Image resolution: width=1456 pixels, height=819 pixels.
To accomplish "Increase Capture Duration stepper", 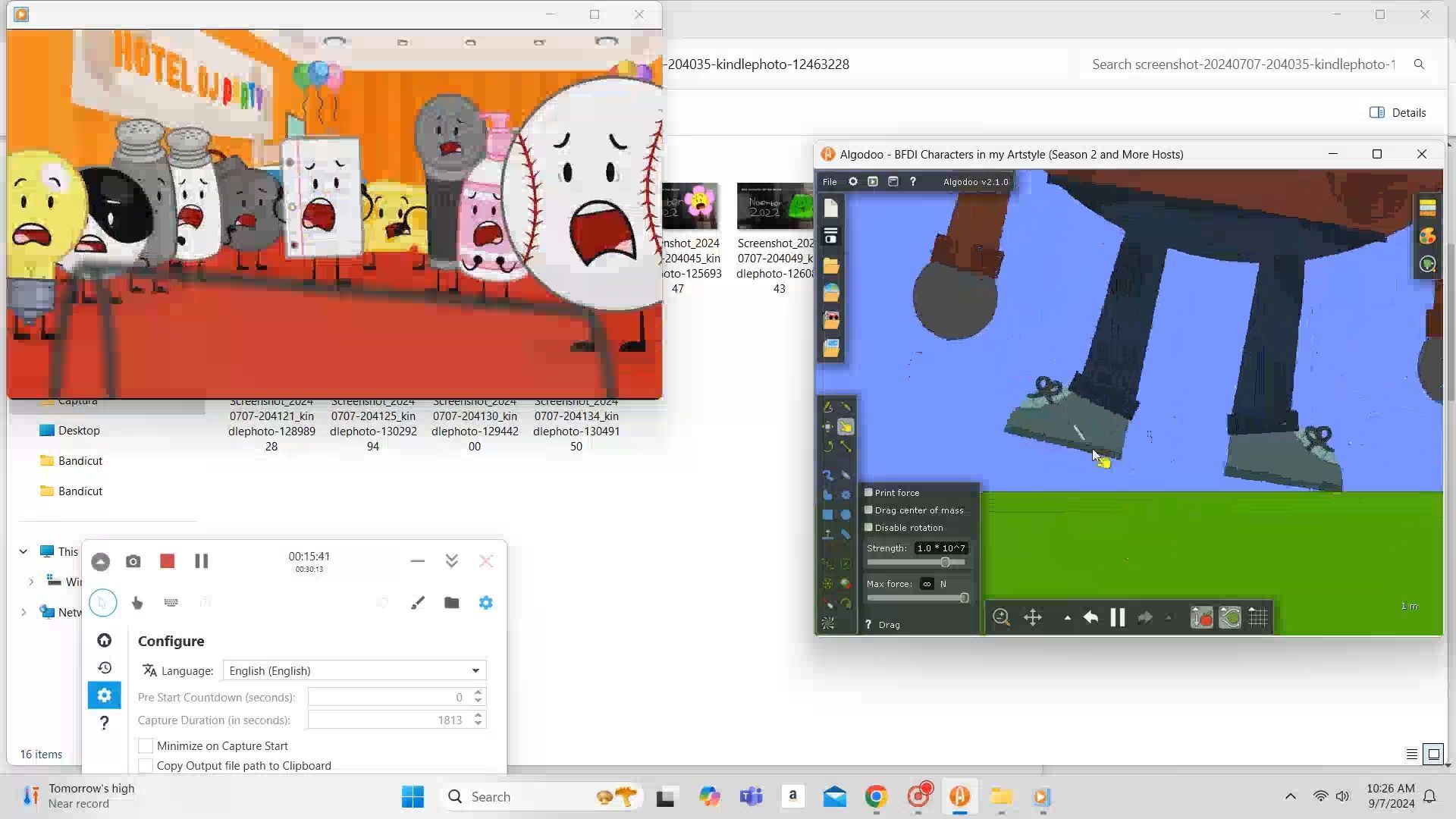I will click(x=478, y=715).
